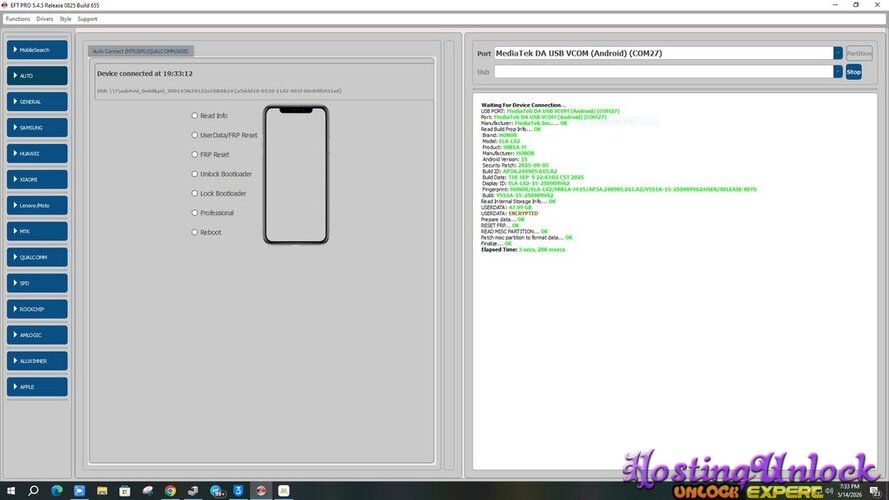Click the 'Fingerprint' log line
This screenshot has height=500, width=889.
(619, 189)
